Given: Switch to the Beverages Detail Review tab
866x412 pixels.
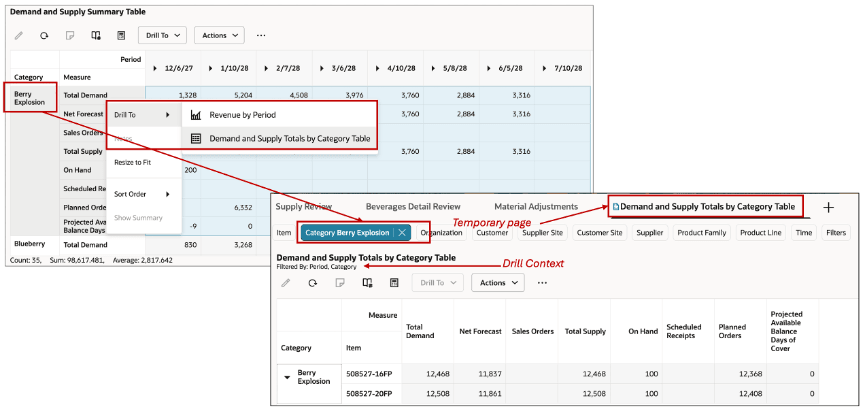Looking at the screenshot, I should pyautogui.click(x=413, y=207).
